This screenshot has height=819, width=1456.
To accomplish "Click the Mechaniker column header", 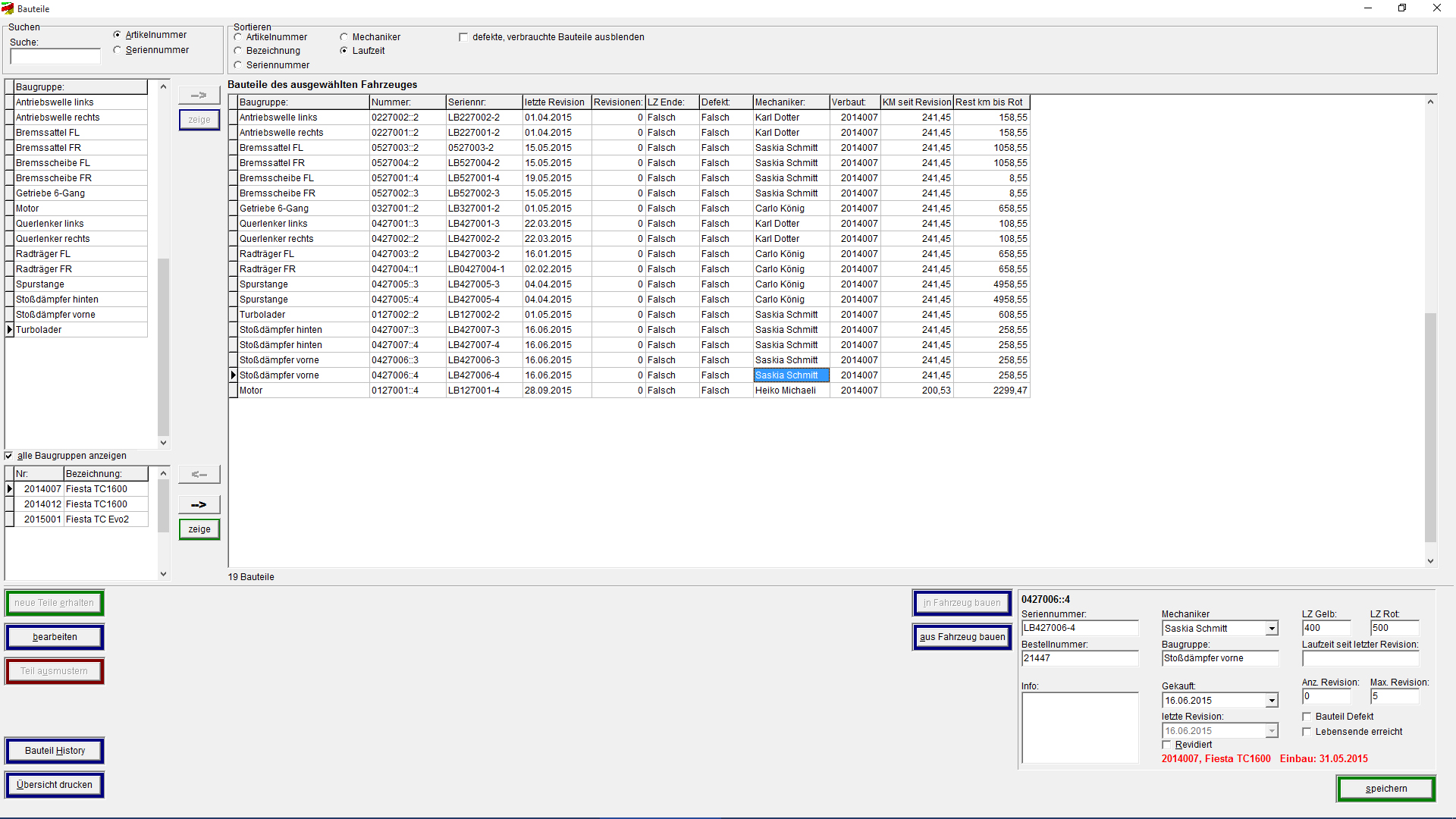I will pos(791,102).
